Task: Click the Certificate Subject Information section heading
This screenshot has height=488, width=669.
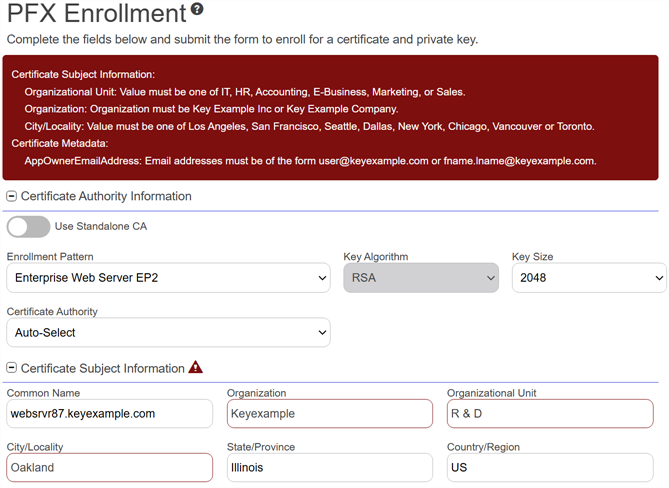Action: 102,368
